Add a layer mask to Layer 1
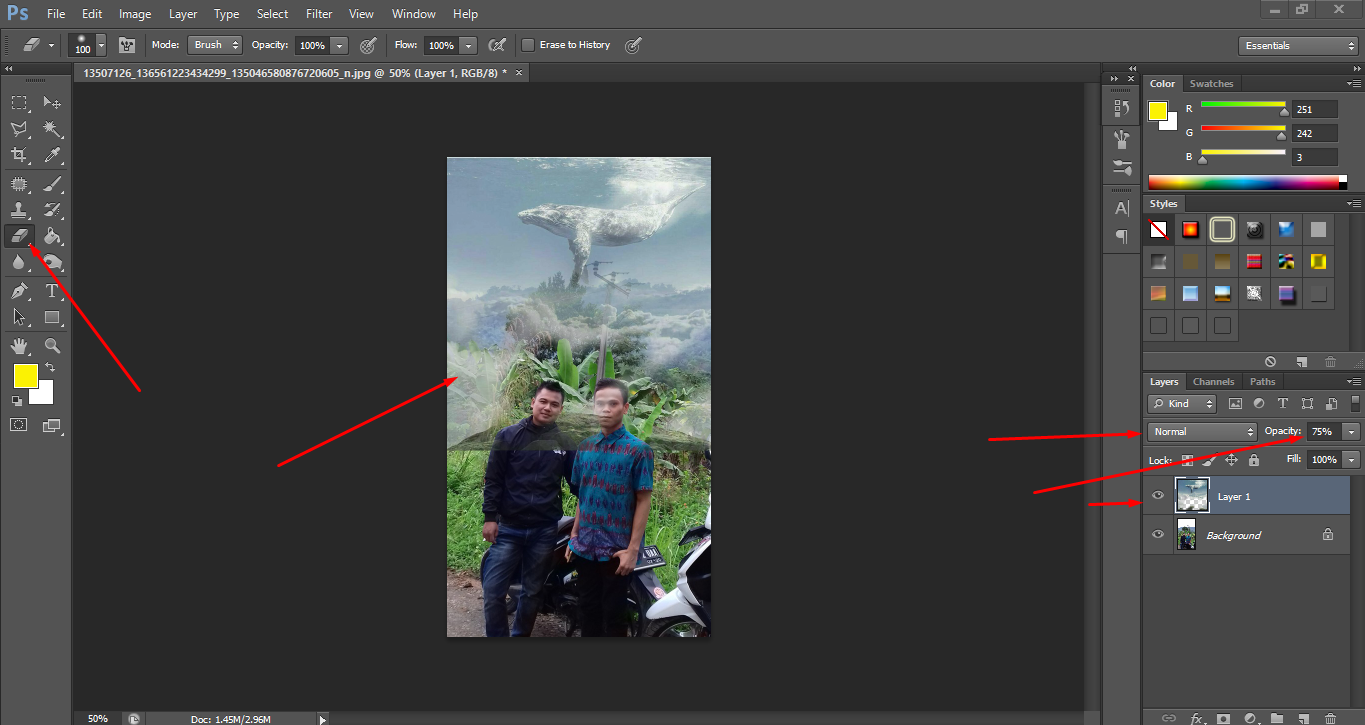Image resolution: width=1365 pixels, height=725 pixels. click(x=1223, y=718)
